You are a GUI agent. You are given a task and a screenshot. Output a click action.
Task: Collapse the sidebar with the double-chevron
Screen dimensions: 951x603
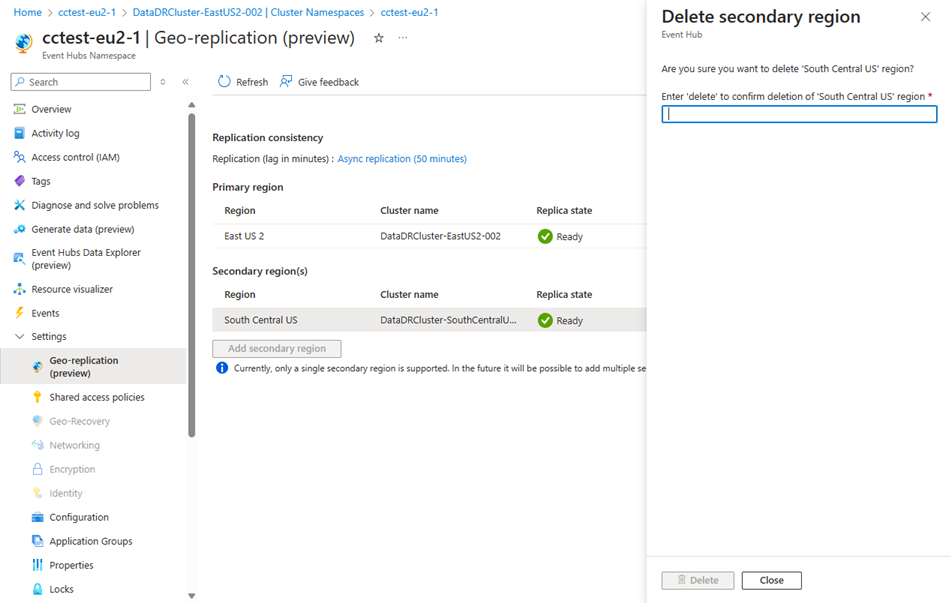pyautogui.click(x=183, y=82)
